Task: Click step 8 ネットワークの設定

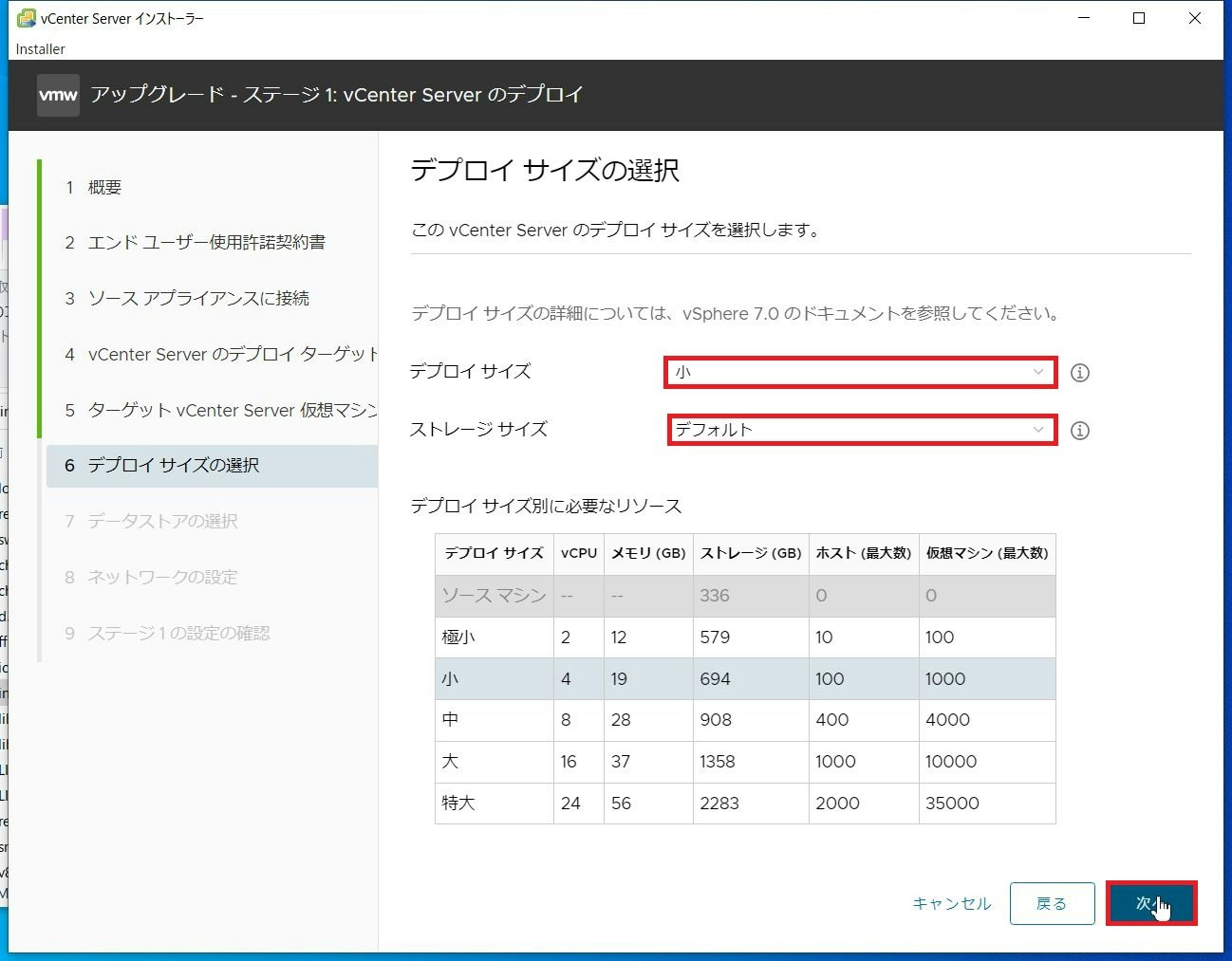Action: pos(151,578)
